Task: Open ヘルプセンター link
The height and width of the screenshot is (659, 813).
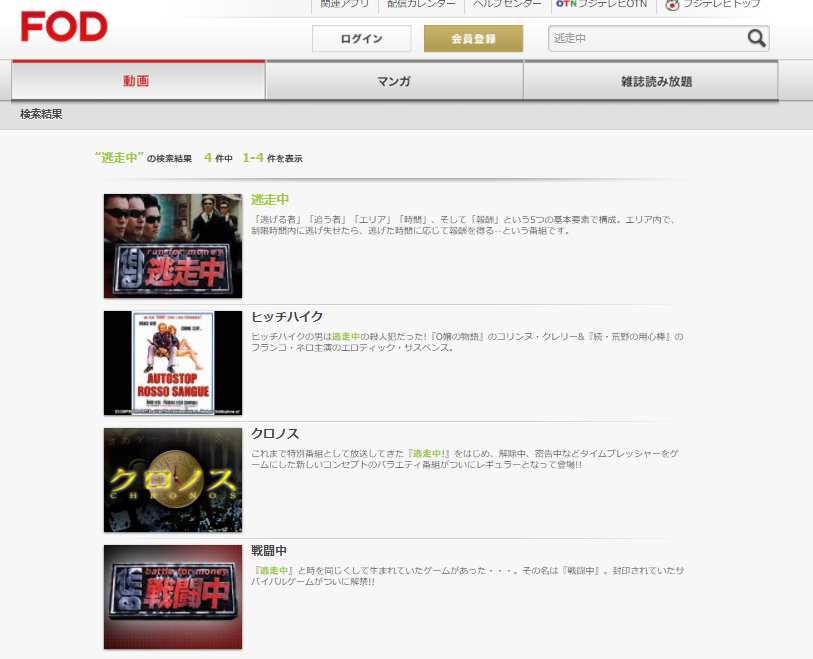Action: click(x=507, y=4)
